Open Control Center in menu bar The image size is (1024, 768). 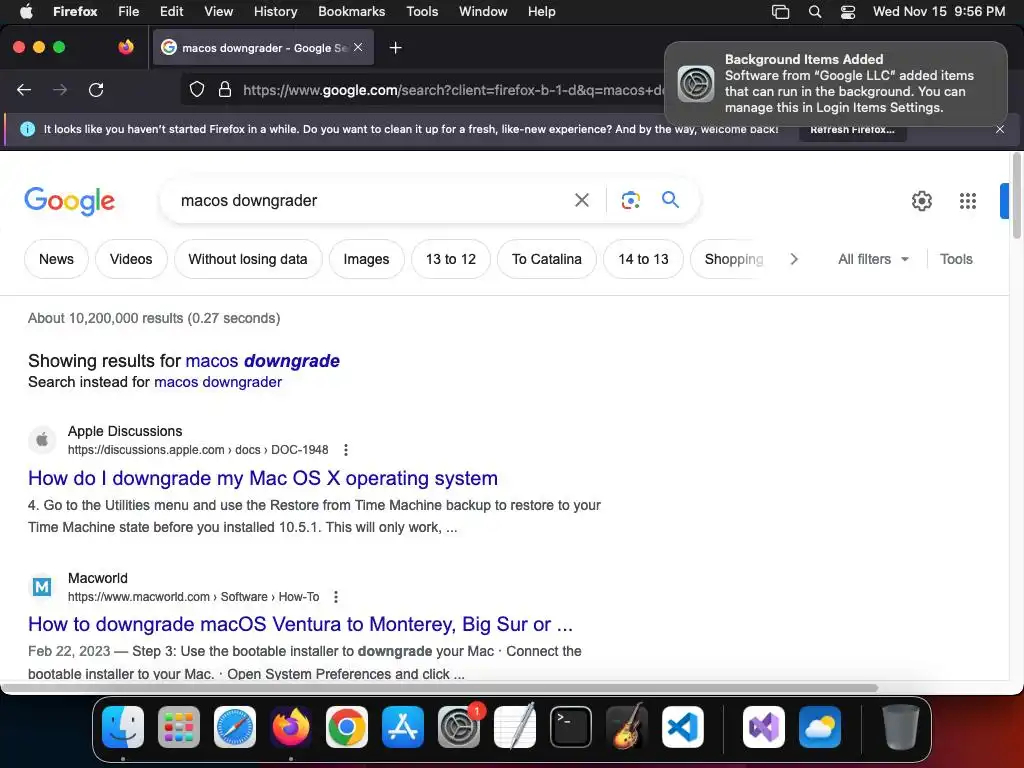[848, 11]
